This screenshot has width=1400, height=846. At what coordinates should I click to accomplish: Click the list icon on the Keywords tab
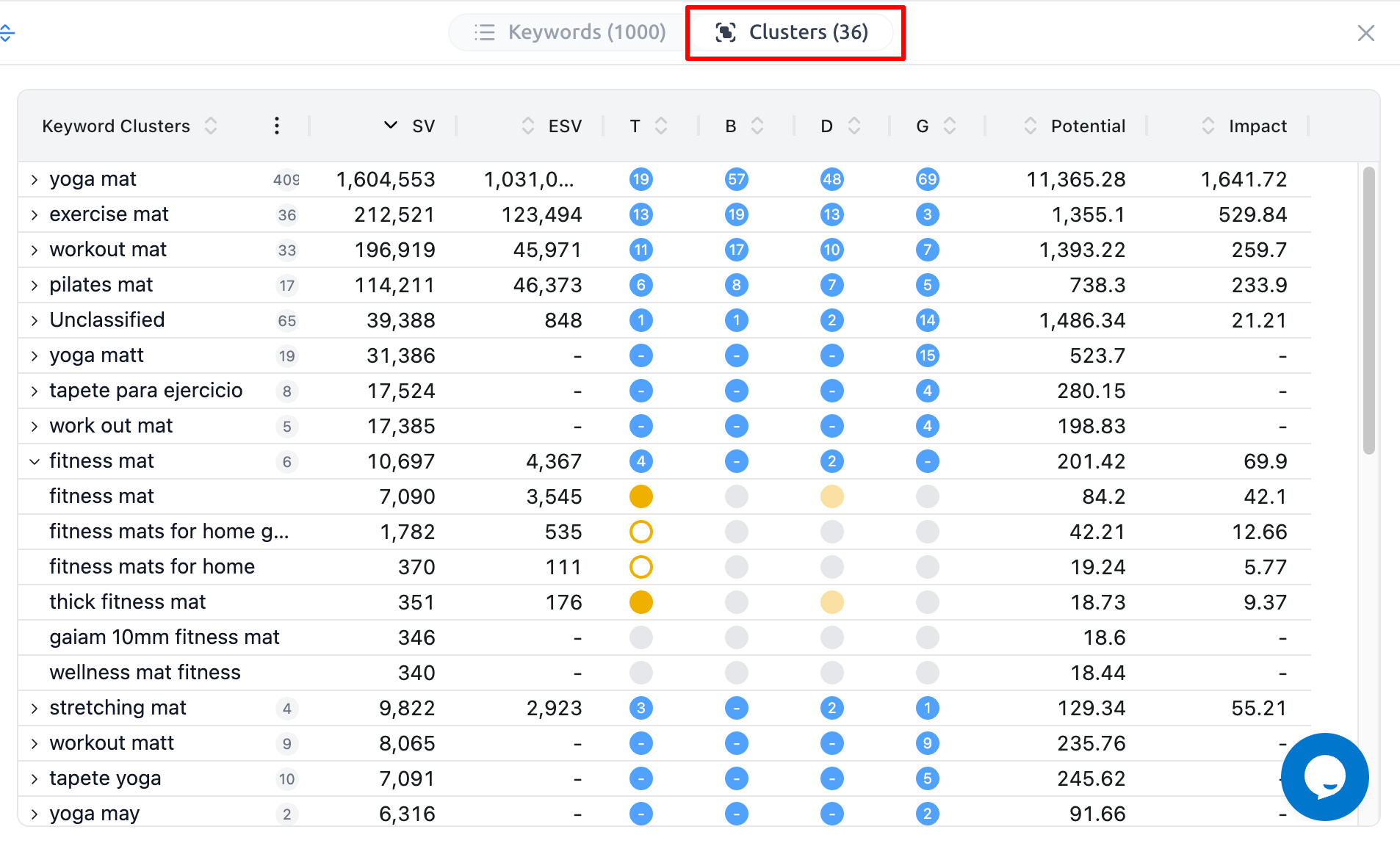coord(485,32)
